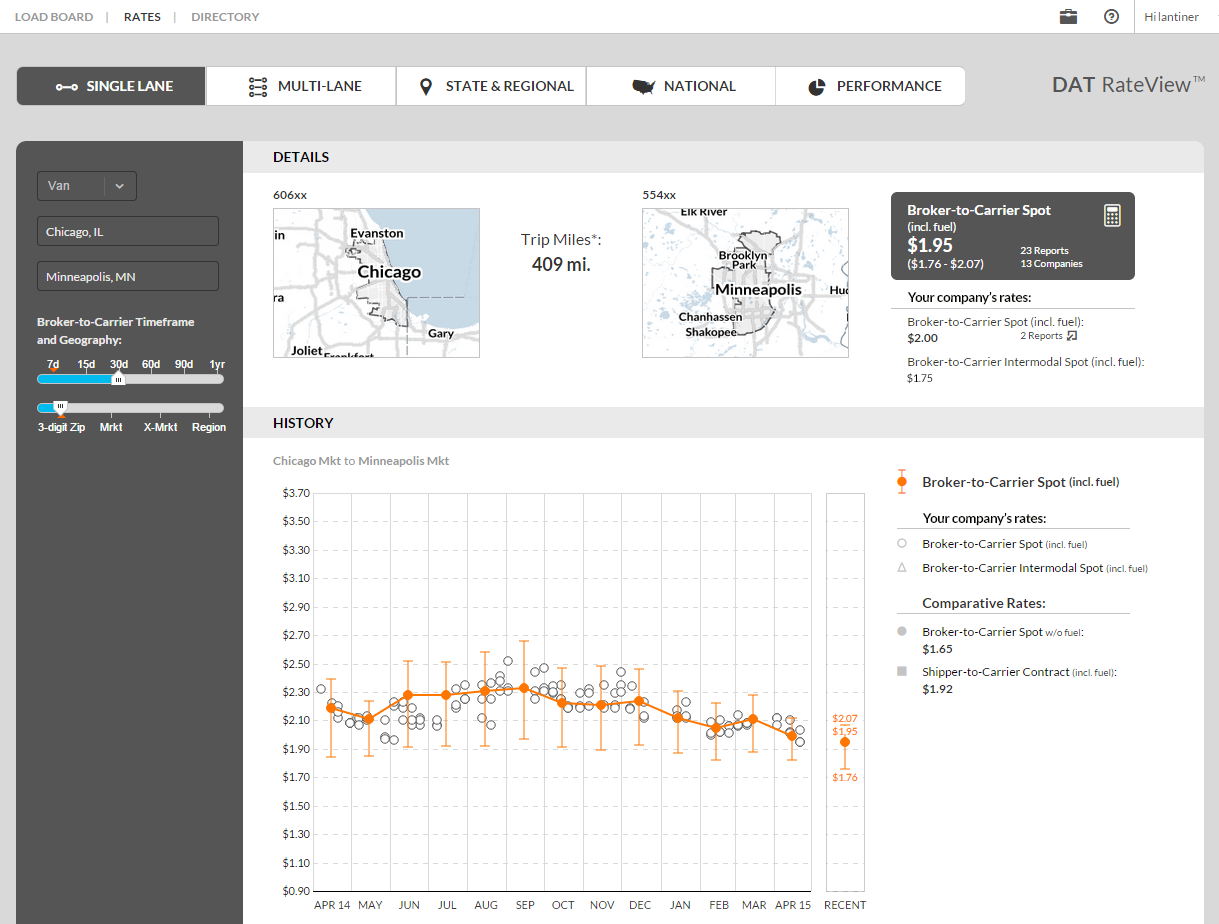
Task: Set timeframe slider to 90d
Action: (x=184, y=364)
